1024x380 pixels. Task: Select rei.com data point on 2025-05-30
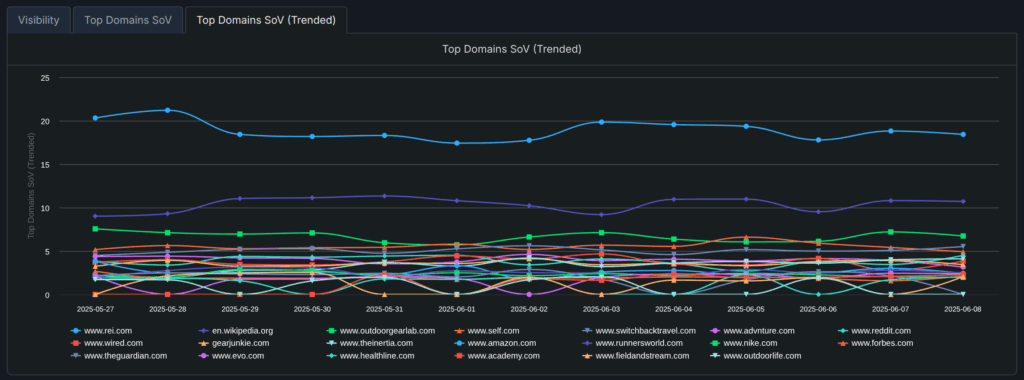[x=312, y=136]
